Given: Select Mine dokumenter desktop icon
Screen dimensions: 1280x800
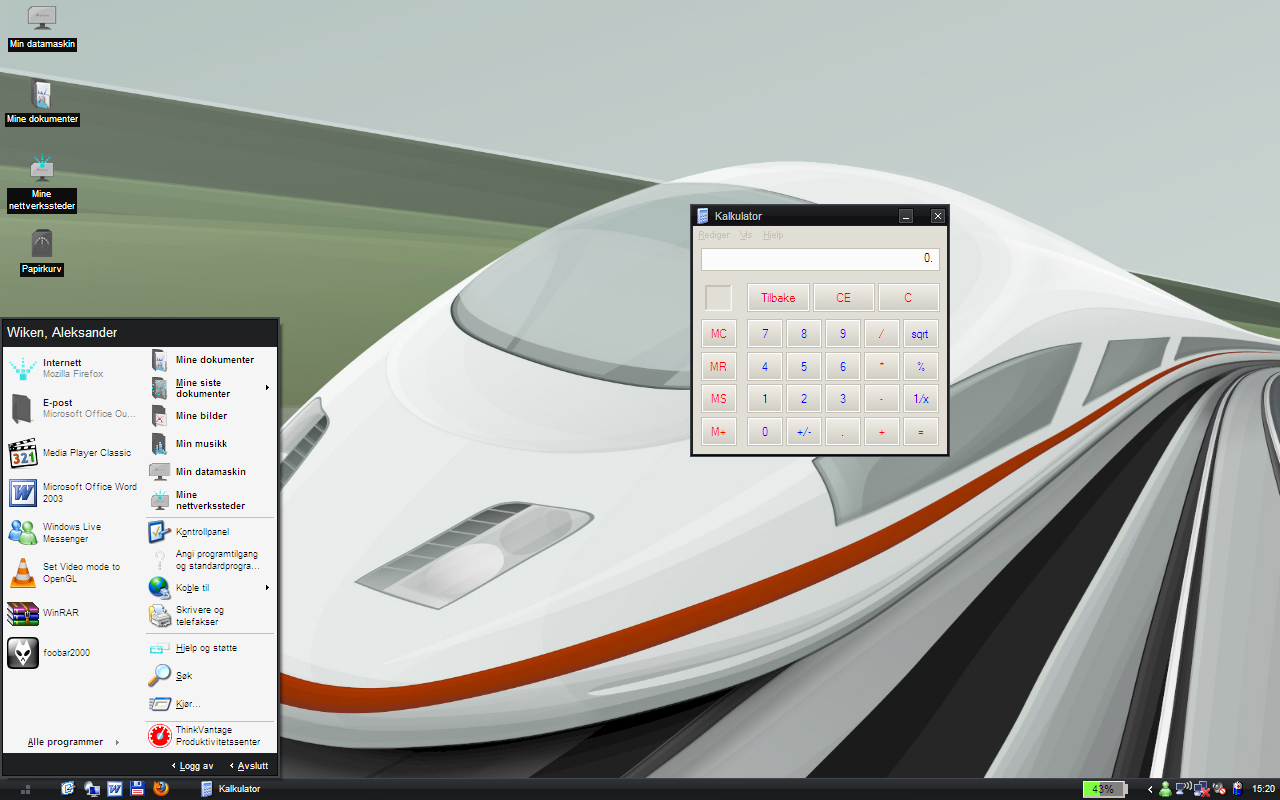Looking at the screenshot, I should (x=42, y=103).
